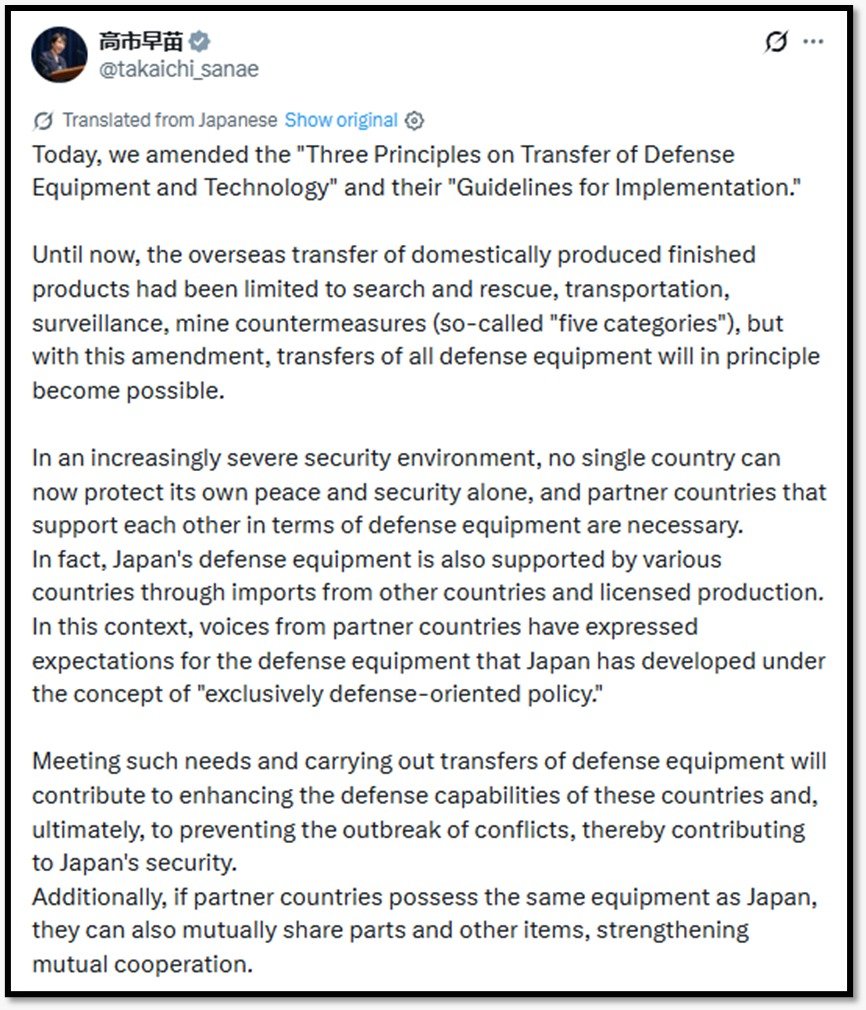Open the Grok icon at top right

coord(775,42)
